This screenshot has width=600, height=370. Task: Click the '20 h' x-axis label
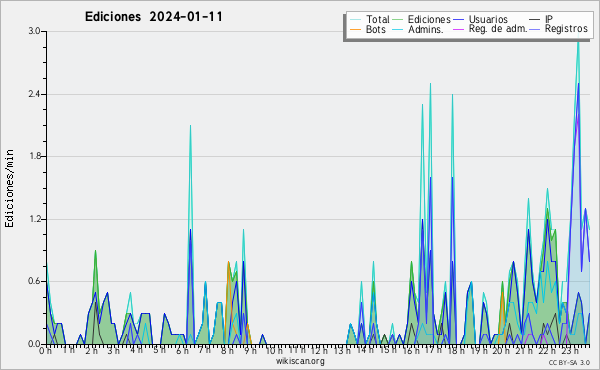coord(501,351)
